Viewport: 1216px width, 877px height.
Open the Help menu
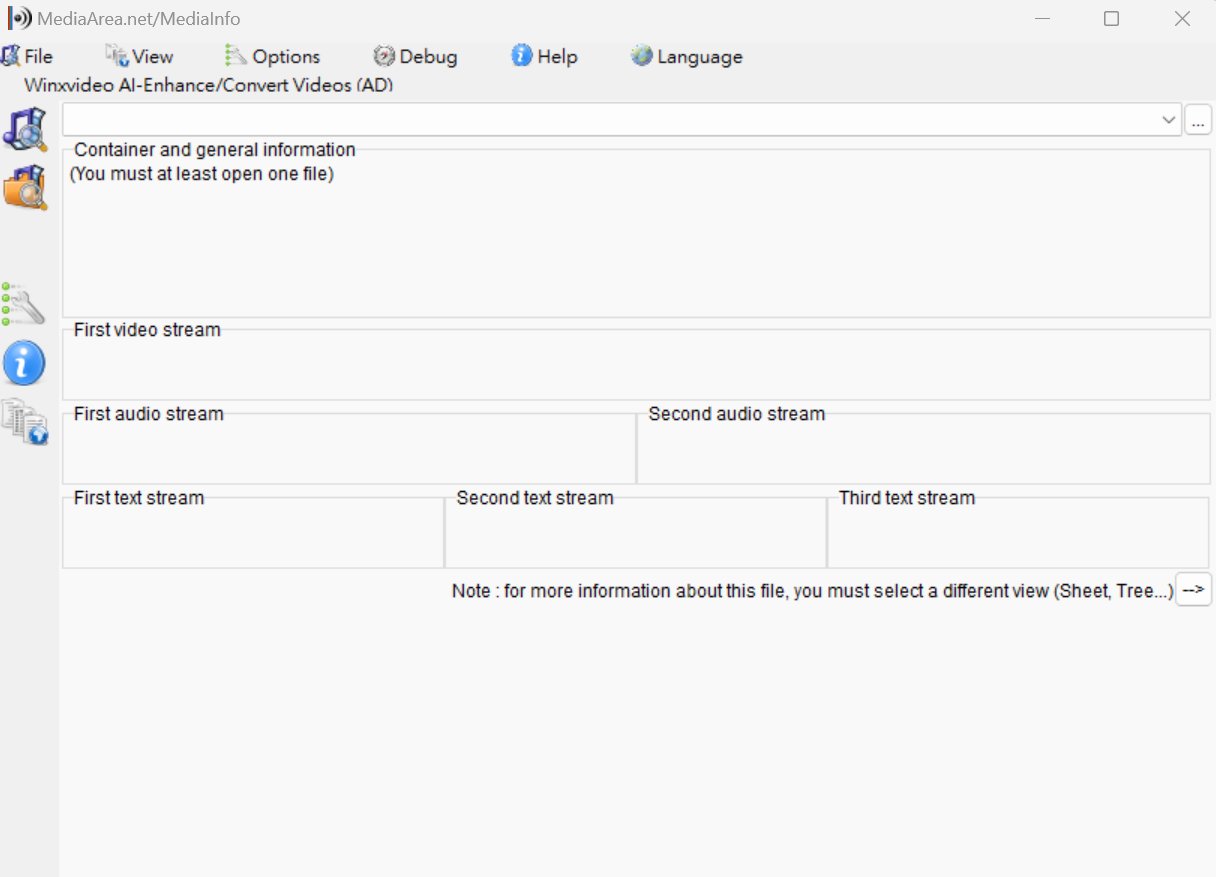545,57
